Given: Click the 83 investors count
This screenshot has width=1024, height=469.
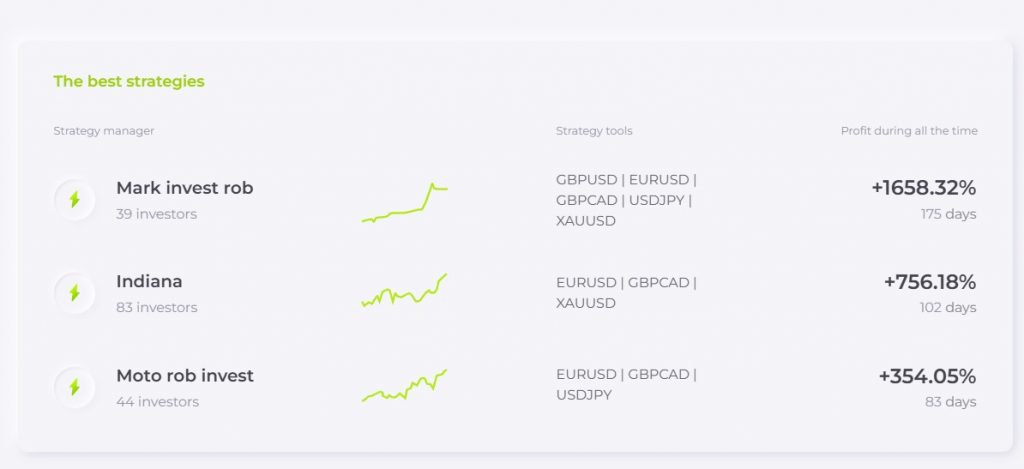Looking at the screenshot, I should [x=157, y=308].
